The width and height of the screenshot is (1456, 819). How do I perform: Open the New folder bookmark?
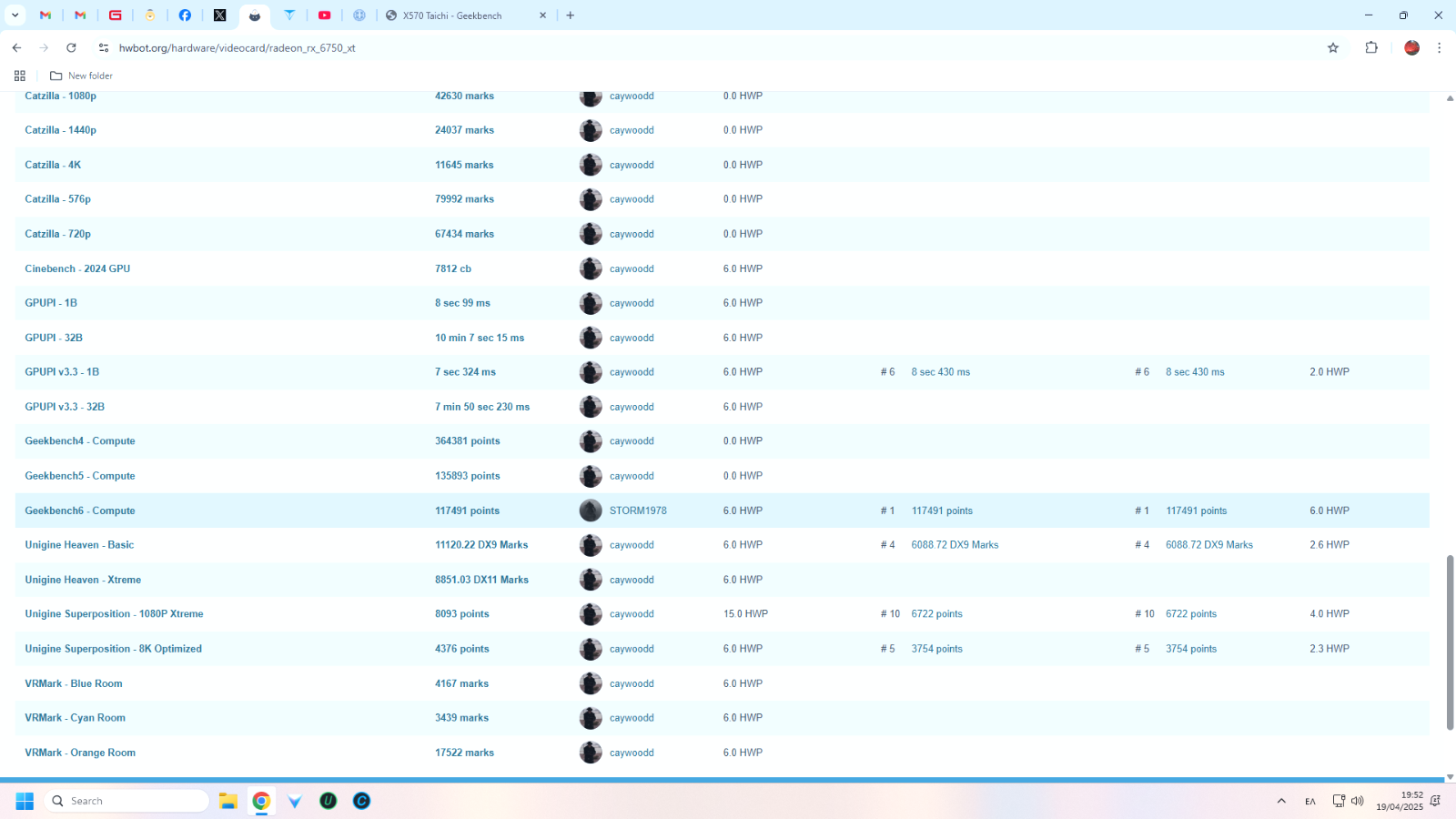tap(81, 76)
